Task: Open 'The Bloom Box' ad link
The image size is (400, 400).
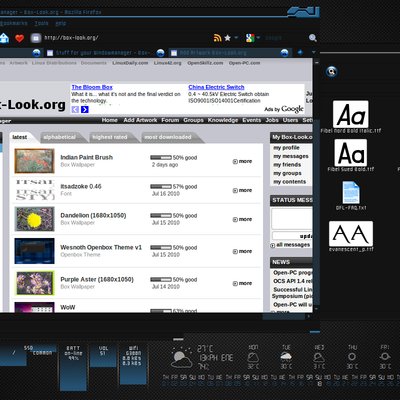Action: click(92, 87)
